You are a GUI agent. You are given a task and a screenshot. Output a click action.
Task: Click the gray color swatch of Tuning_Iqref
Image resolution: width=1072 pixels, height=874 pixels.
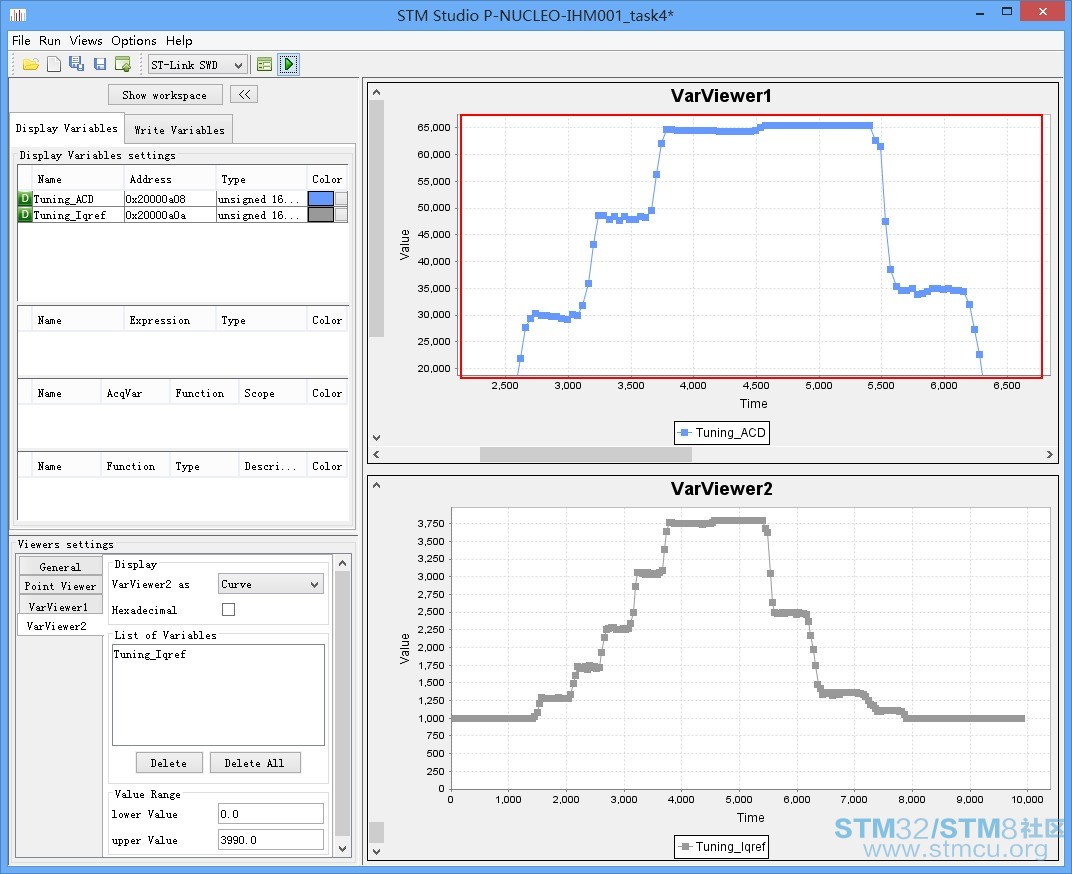click(x=321, y=215)
